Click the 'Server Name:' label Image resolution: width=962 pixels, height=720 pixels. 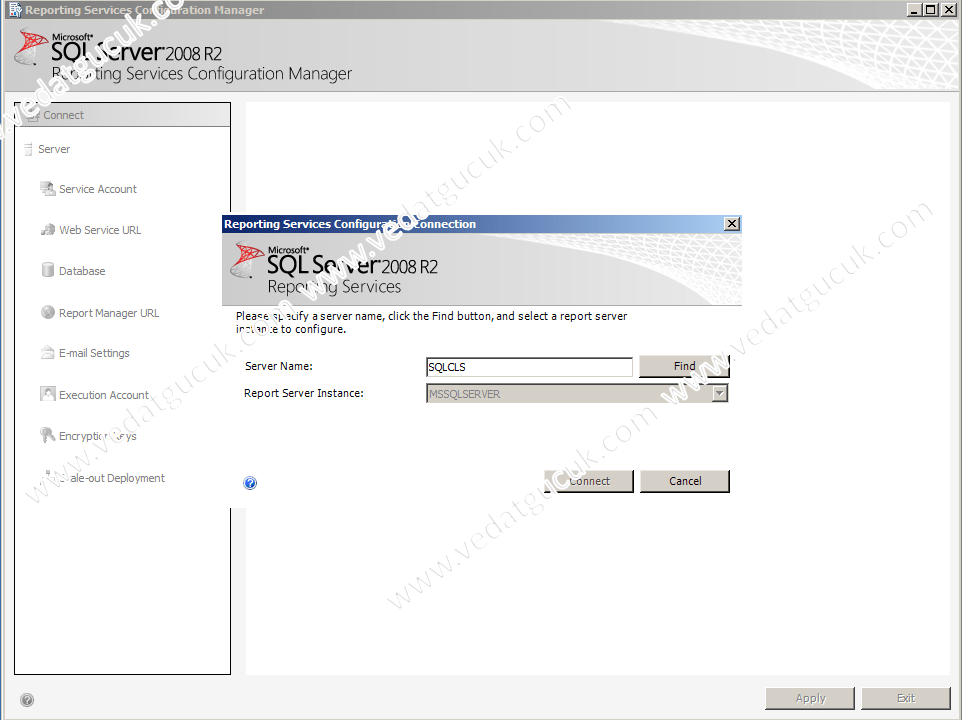(x=279, y=366)
